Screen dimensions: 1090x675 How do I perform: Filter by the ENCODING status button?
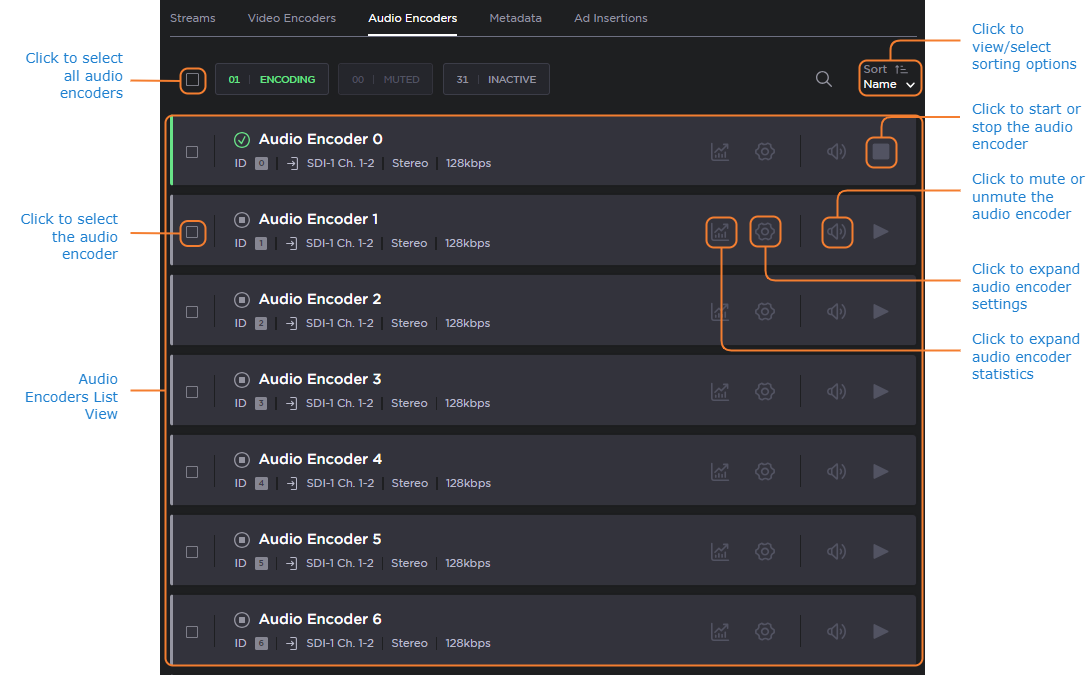[x=272, y=79]
